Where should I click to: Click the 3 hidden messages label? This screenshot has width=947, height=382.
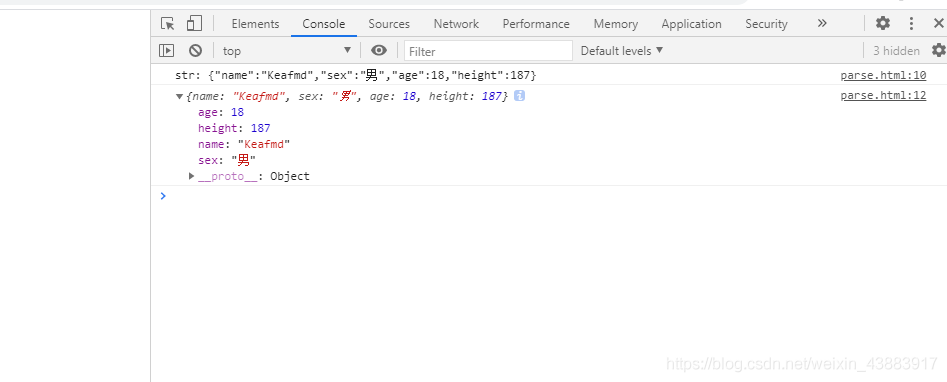click(x=896, y=51)
